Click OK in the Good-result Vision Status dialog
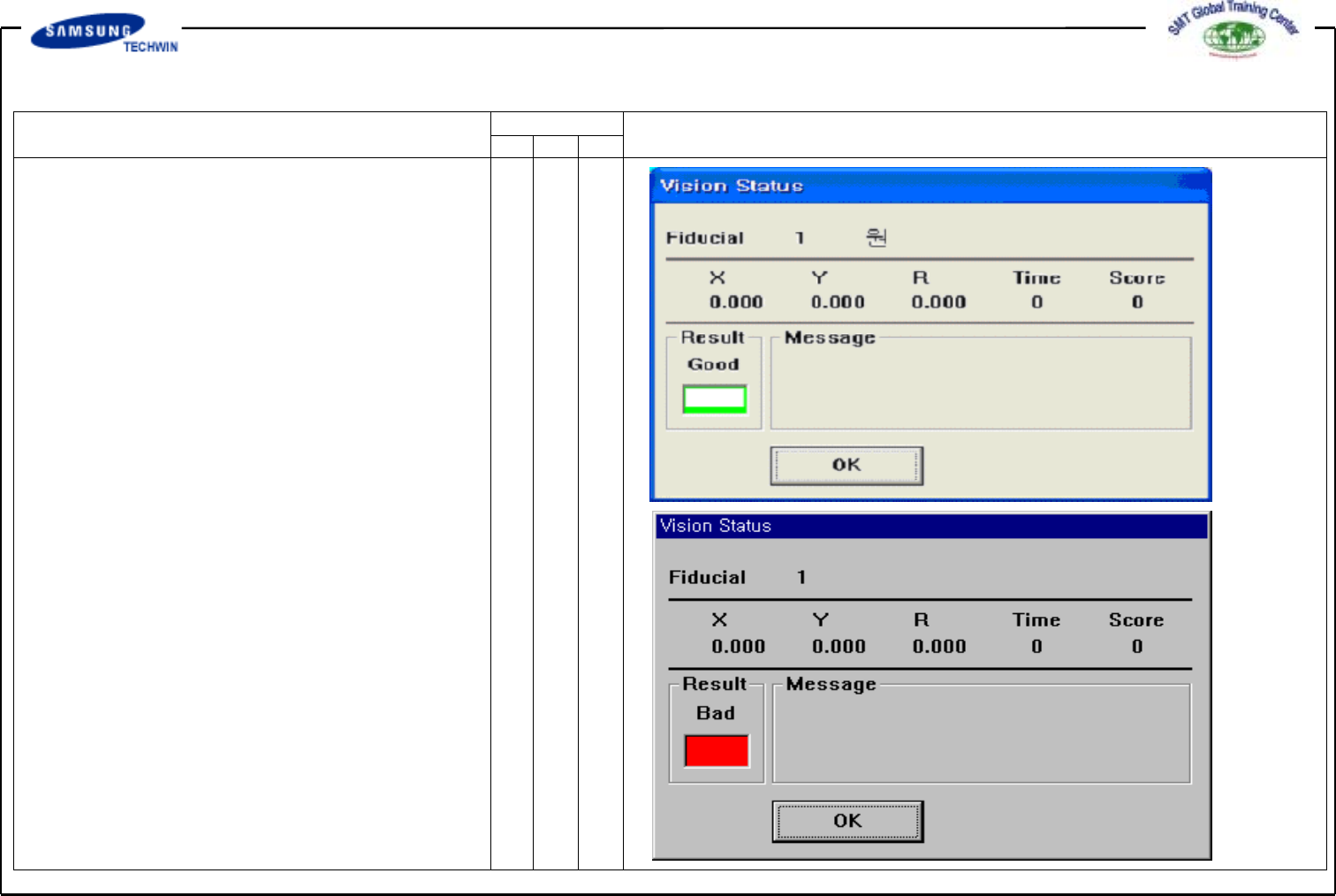1336x896 pixels. point(846,466)
